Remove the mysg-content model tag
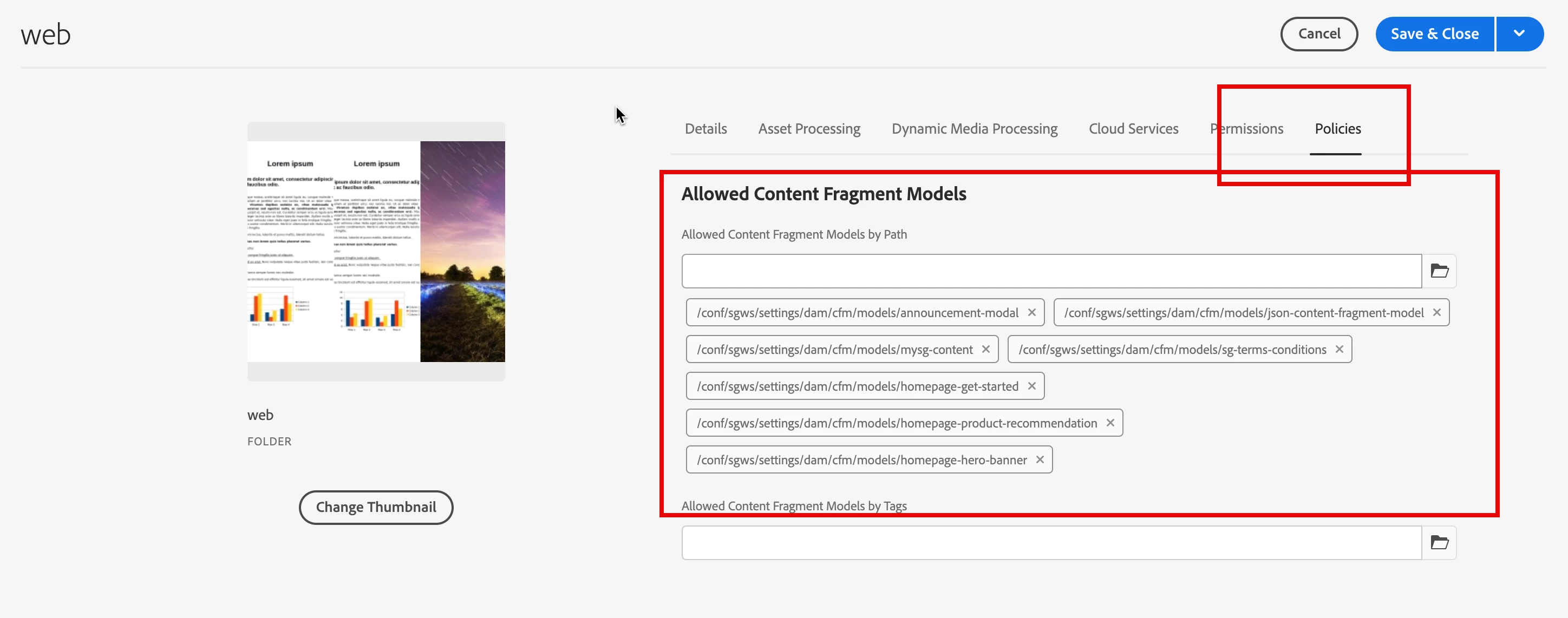Screen dimensions: 1568x618 pyautogui.click(x=985, y=349)
